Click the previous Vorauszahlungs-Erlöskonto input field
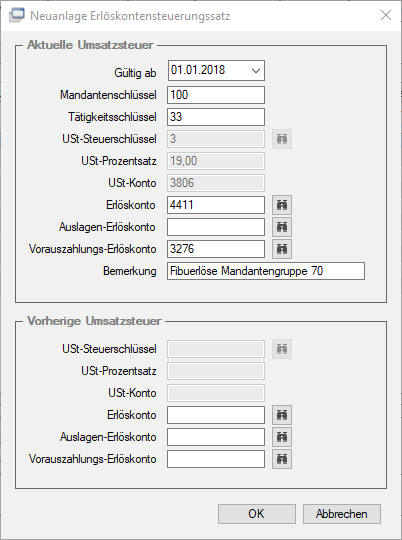 pos(216,459)
